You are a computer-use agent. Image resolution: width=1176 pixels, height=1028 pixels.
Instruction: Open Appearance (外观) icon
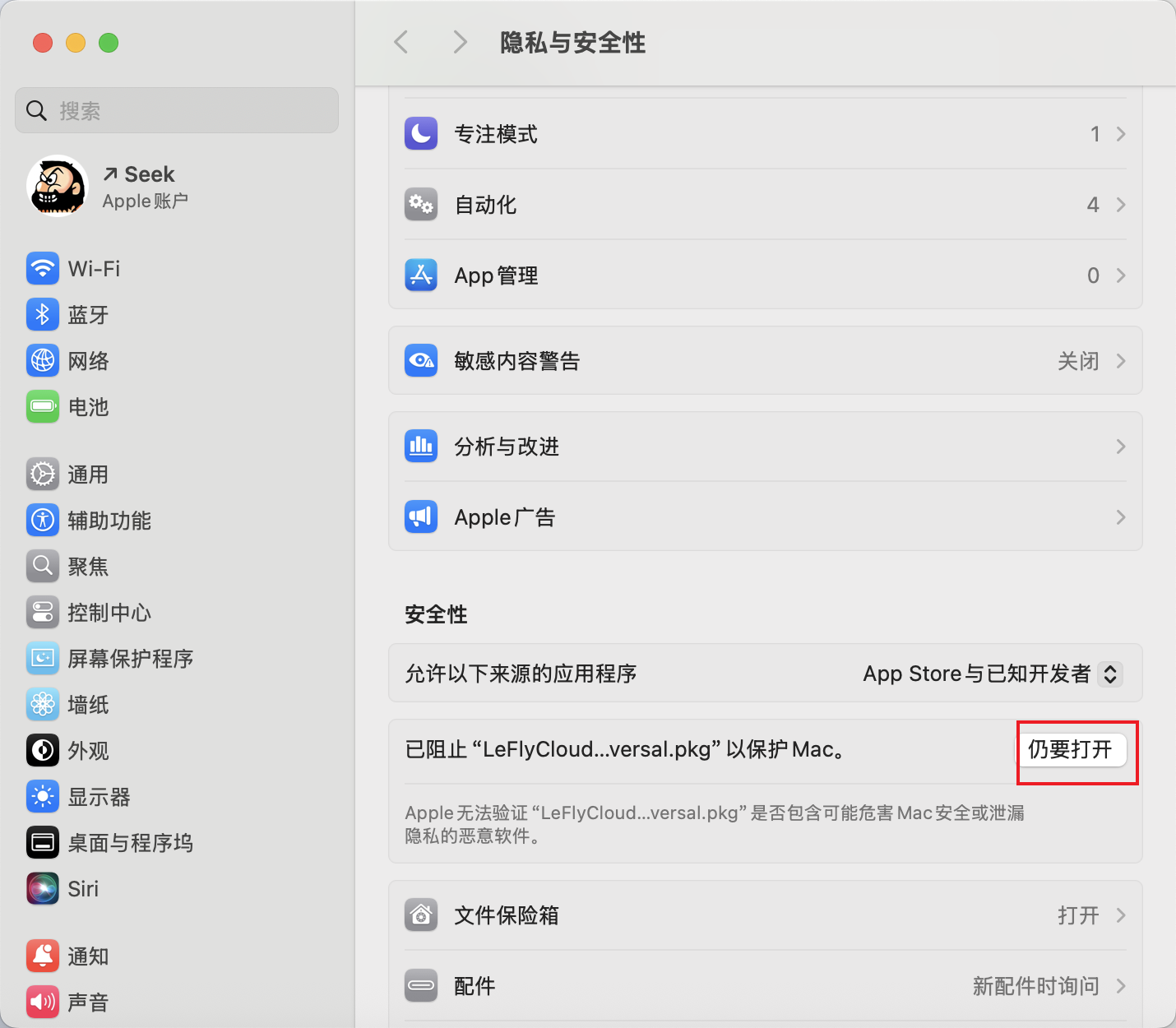pos(43,750)
